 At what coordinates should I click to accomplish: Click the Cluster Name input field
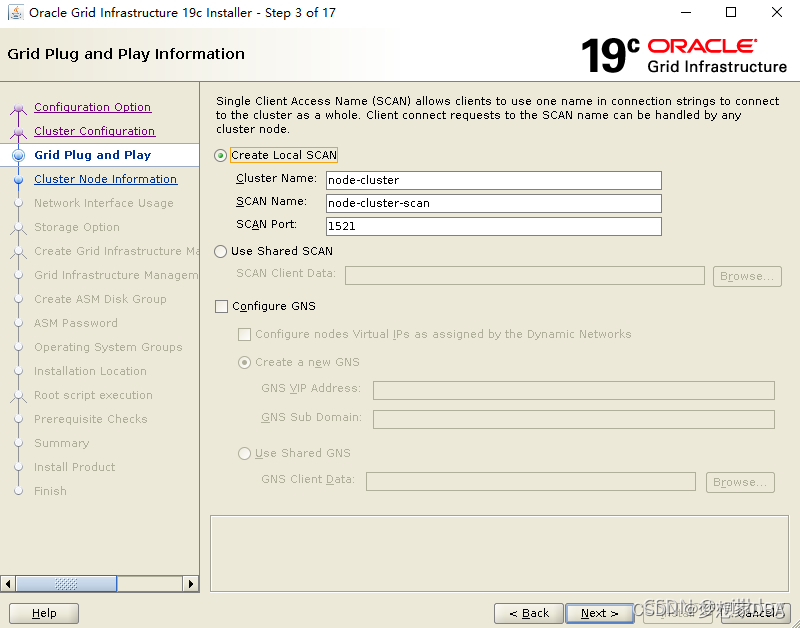point(494,180)
